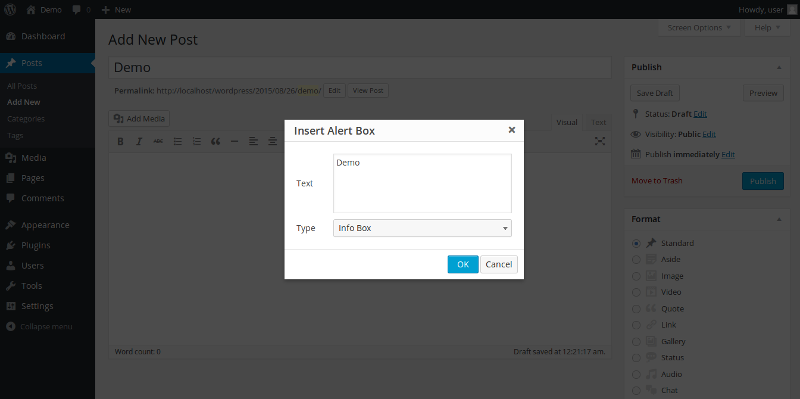Screen dimensions: 800x399
Task: Open the Demo site home icon
Action: click(x=44, y=10)
